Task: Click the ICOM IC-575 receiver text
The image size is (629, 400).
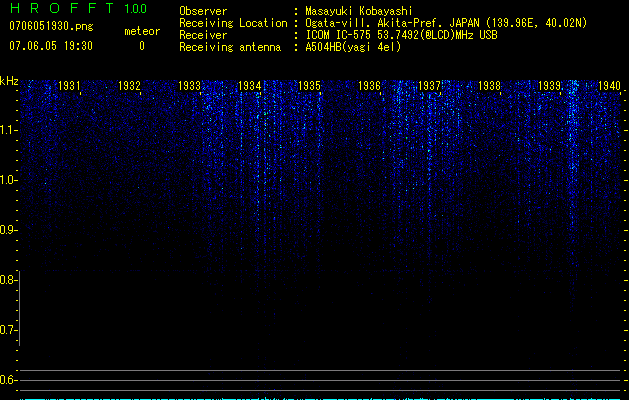Action: pyautogui.click(x=401, y=35)
